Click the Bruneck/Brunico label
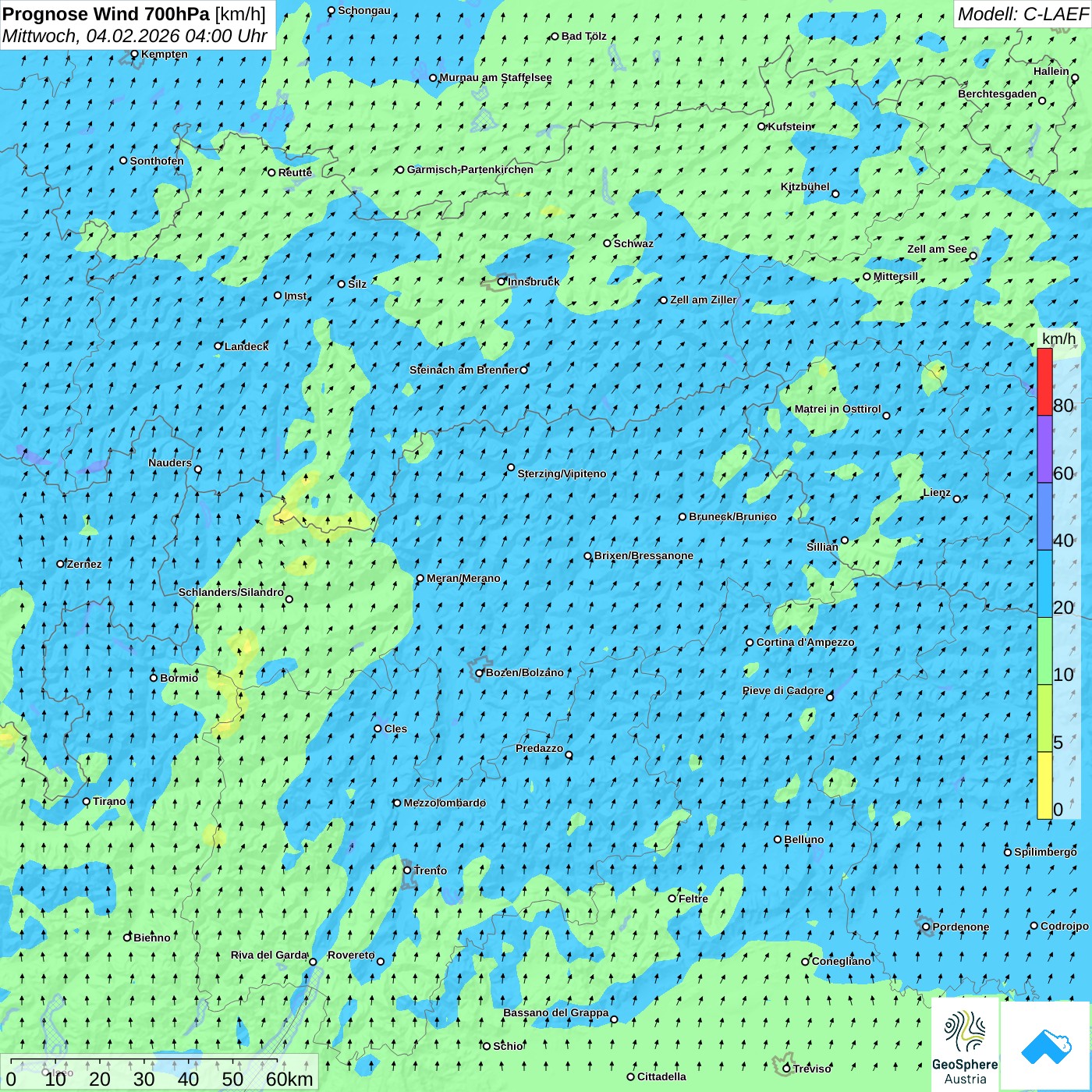The height and width of the screenshot is (1092, 1092). [732, 516]
